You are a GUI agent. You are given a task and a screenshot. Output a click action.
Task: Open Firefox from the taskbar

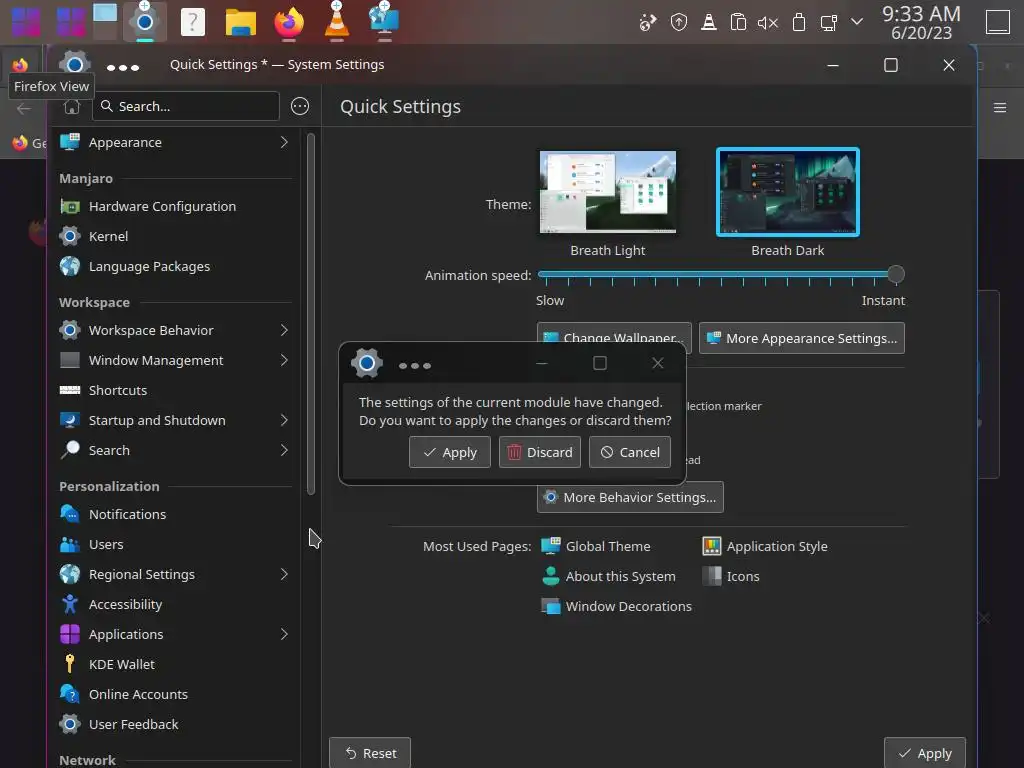pos(289,22)
